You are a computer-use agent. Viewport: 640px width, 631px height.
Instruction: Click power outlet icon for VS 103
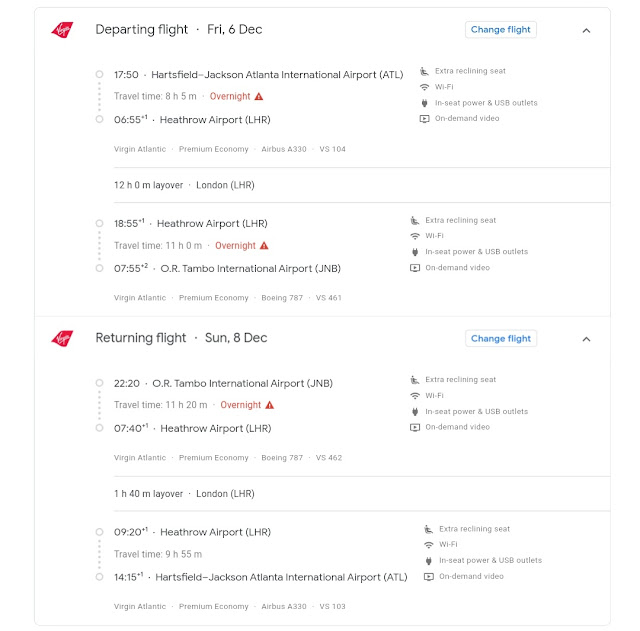tap(428, 561)
